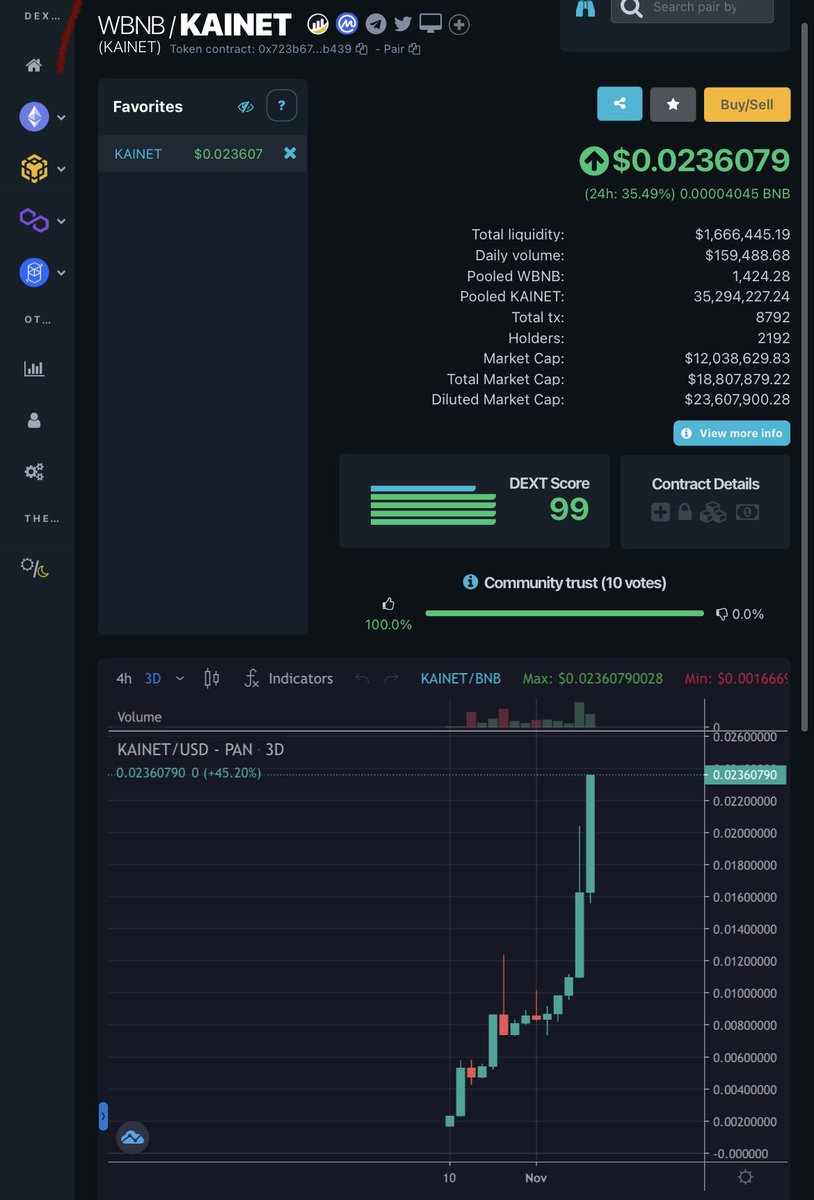814x1200 pixels.
Task: Click the stacked blocks icon in Contract Details
Action: click(713, 512)
